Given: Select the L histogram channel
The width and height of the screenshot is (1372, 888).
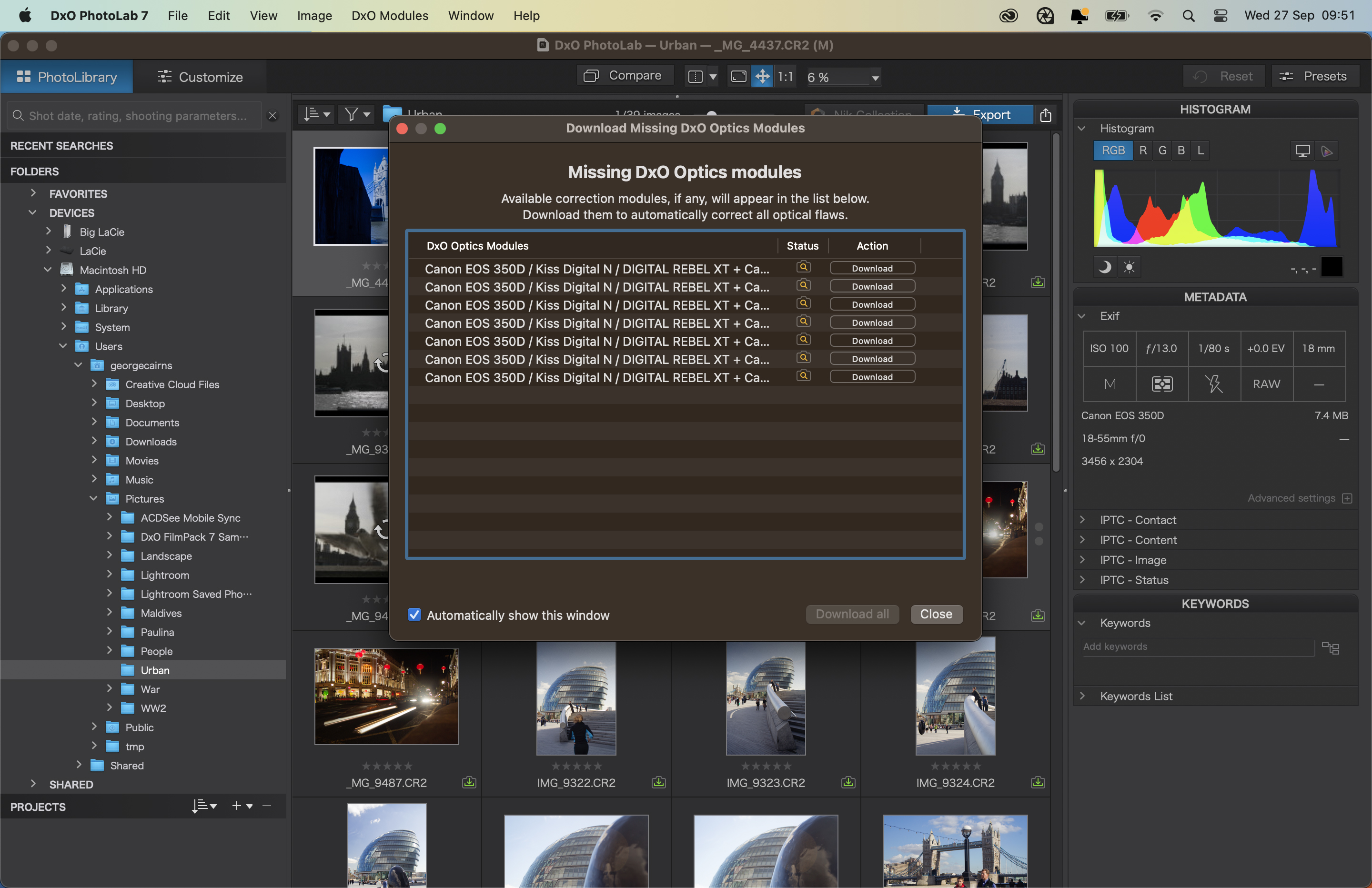Looking at the screenshot, I should point(1200,151).
